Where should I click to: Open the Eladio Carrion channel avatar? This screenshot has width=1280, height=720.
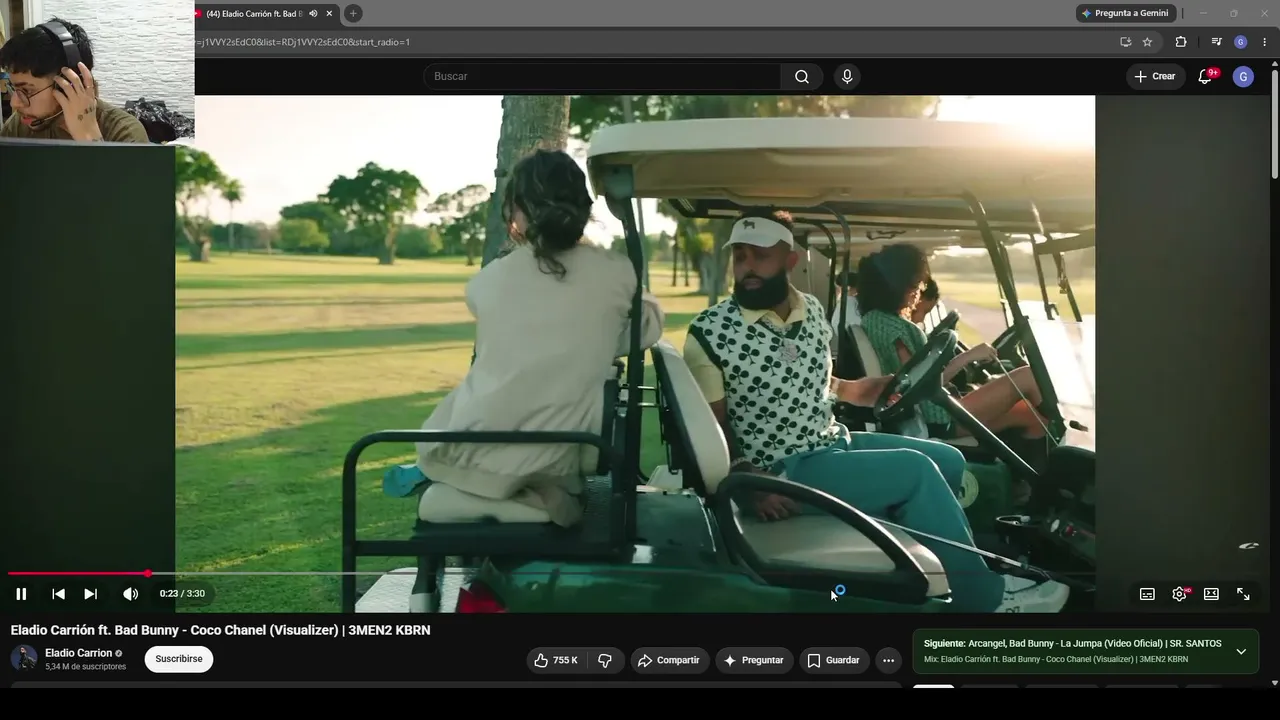point(24,658)
